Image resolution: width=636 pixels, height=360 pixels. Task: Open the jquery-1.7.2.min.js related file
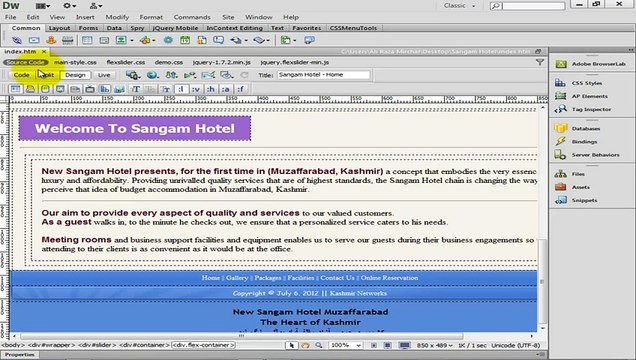[x=221, y=62]
